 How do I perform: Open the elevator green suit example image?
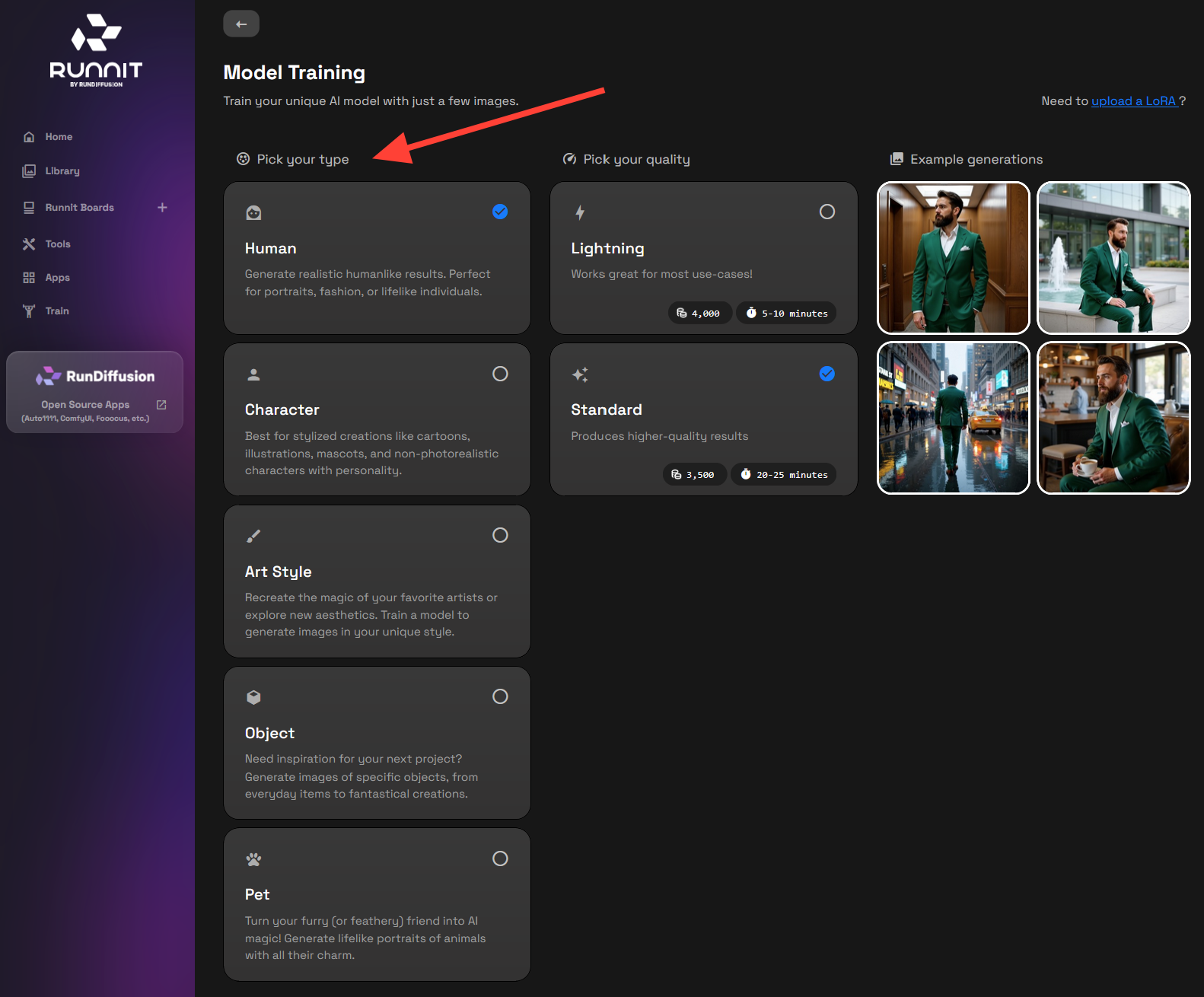tap(953, 258)
